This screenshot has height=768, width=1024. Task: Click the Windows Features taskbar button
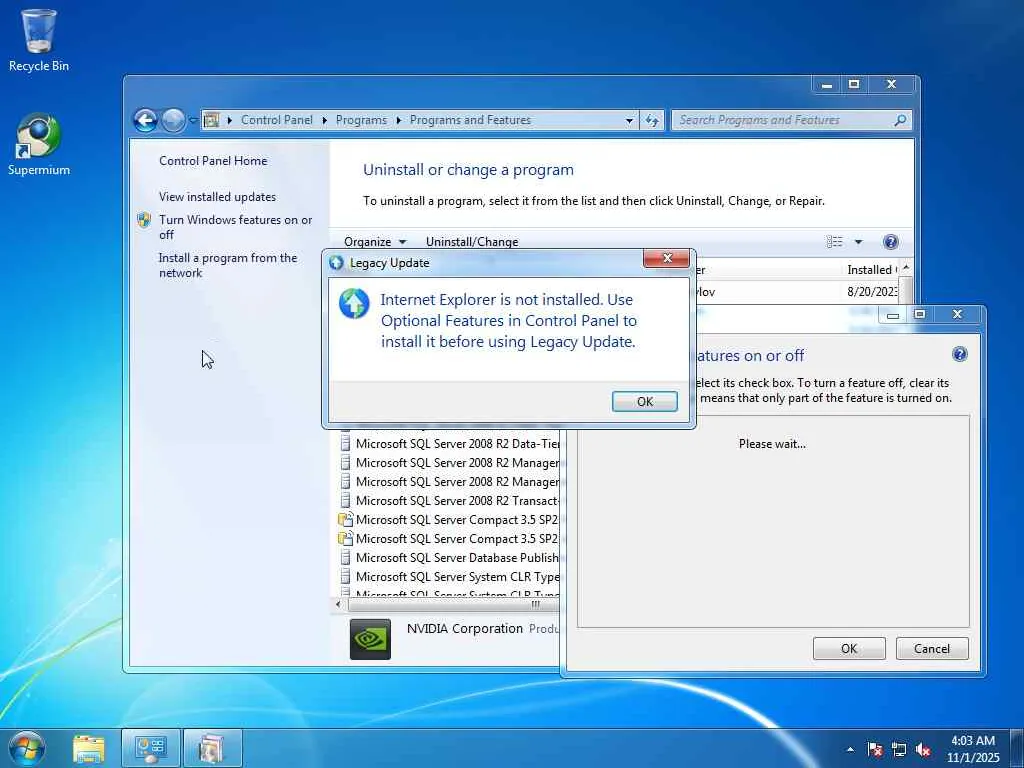tap(213, 748)
